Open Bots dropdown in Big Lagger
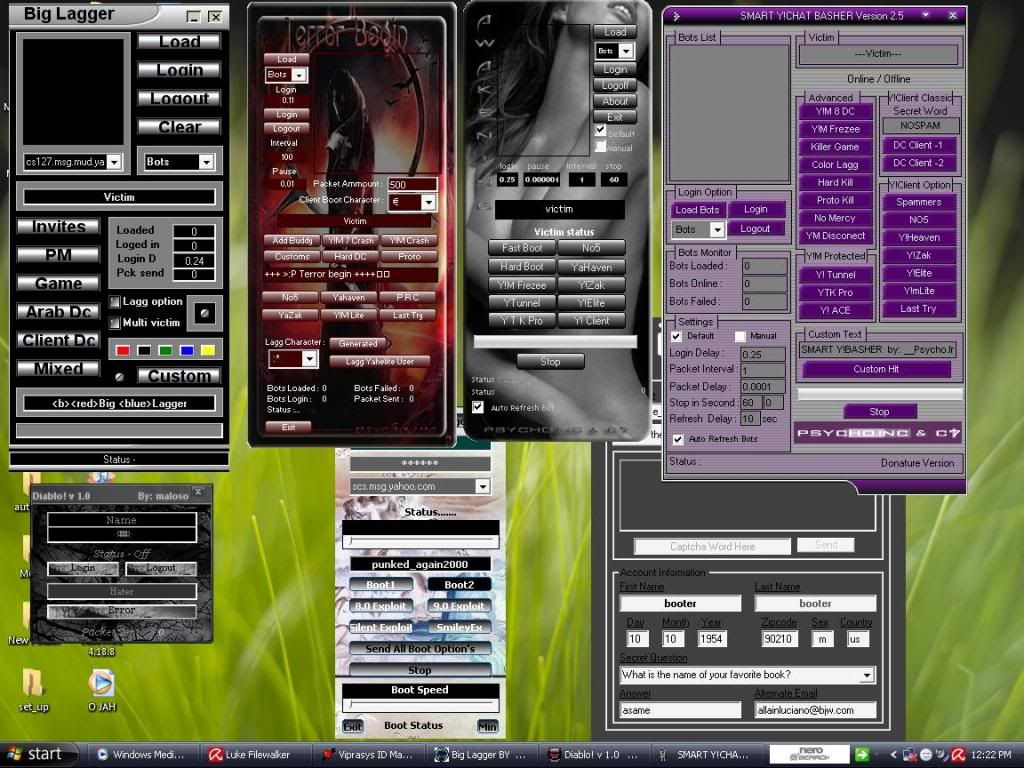 (206, 161)
